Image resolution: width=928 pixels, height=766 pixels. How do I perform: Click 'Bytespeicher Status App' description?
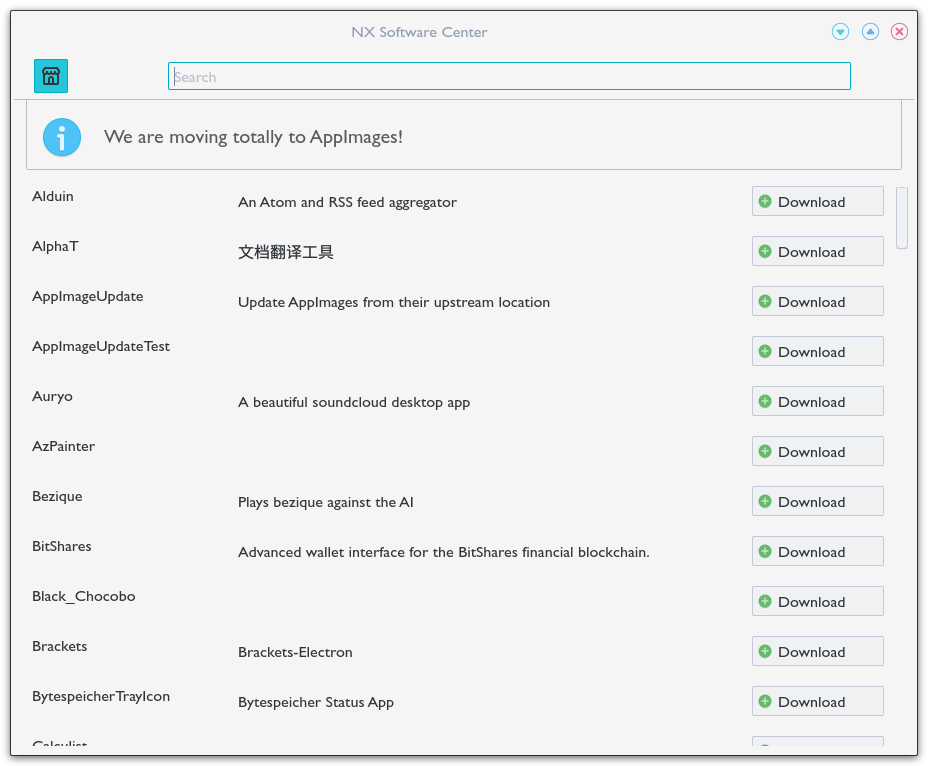315,703
